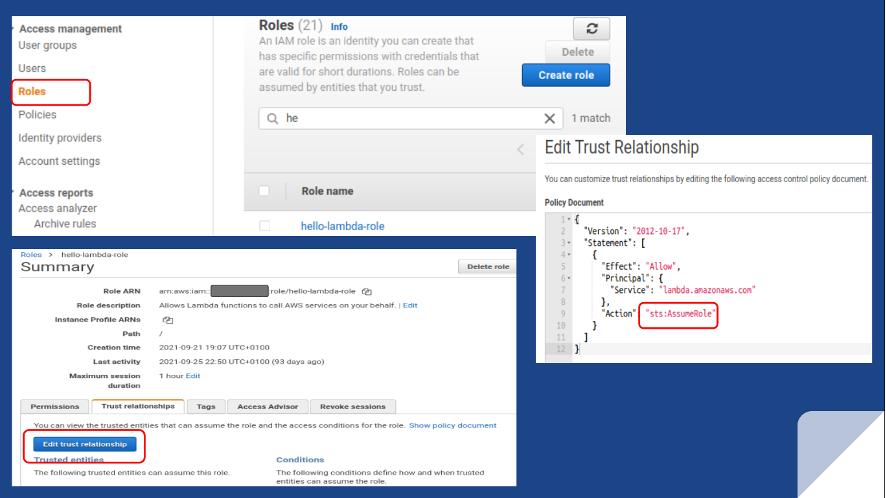
Task: Open Archive rules in sidebar
Action: coord(65,224)
